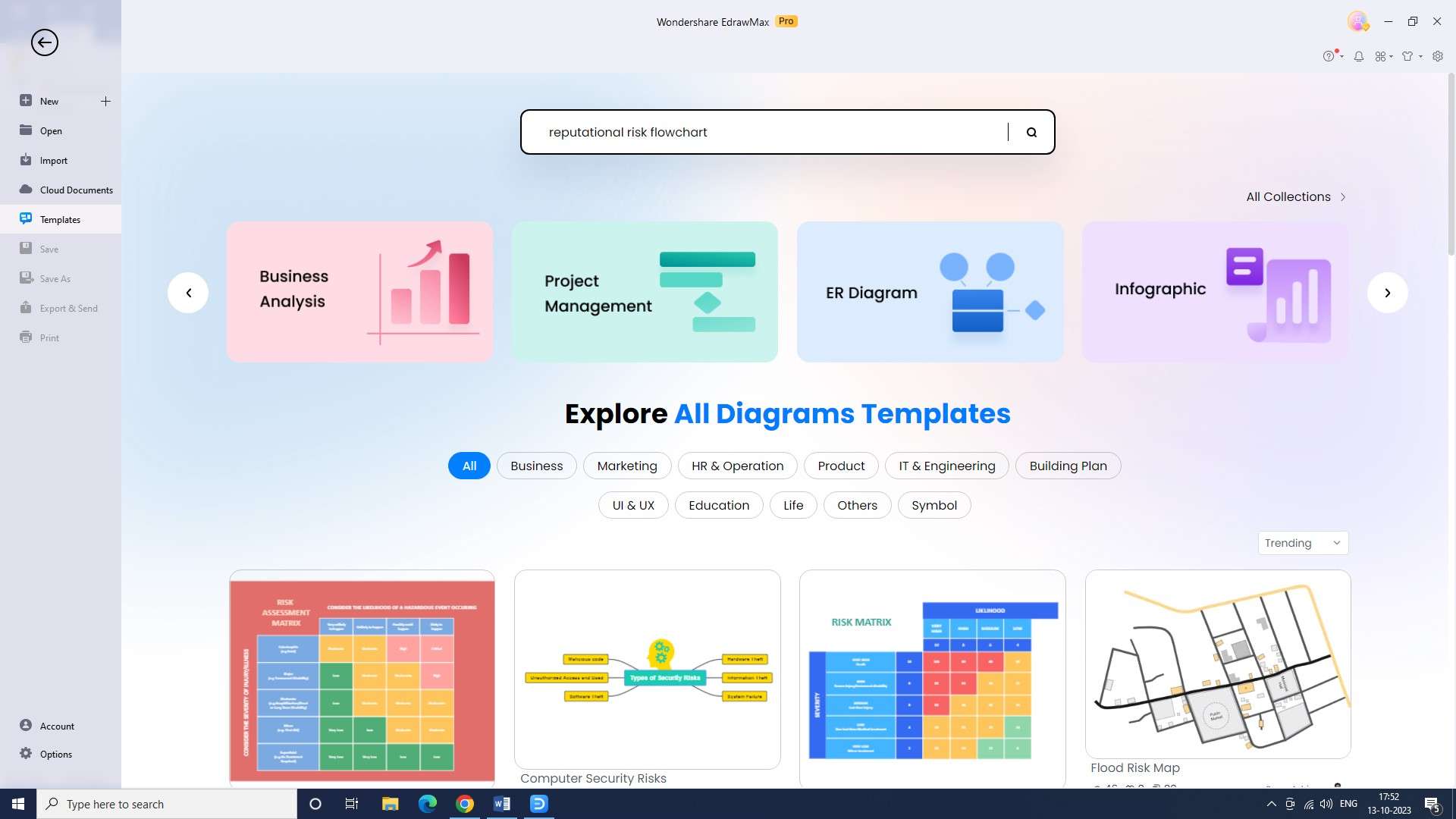Open Import from the sidebar

(53, 160)
